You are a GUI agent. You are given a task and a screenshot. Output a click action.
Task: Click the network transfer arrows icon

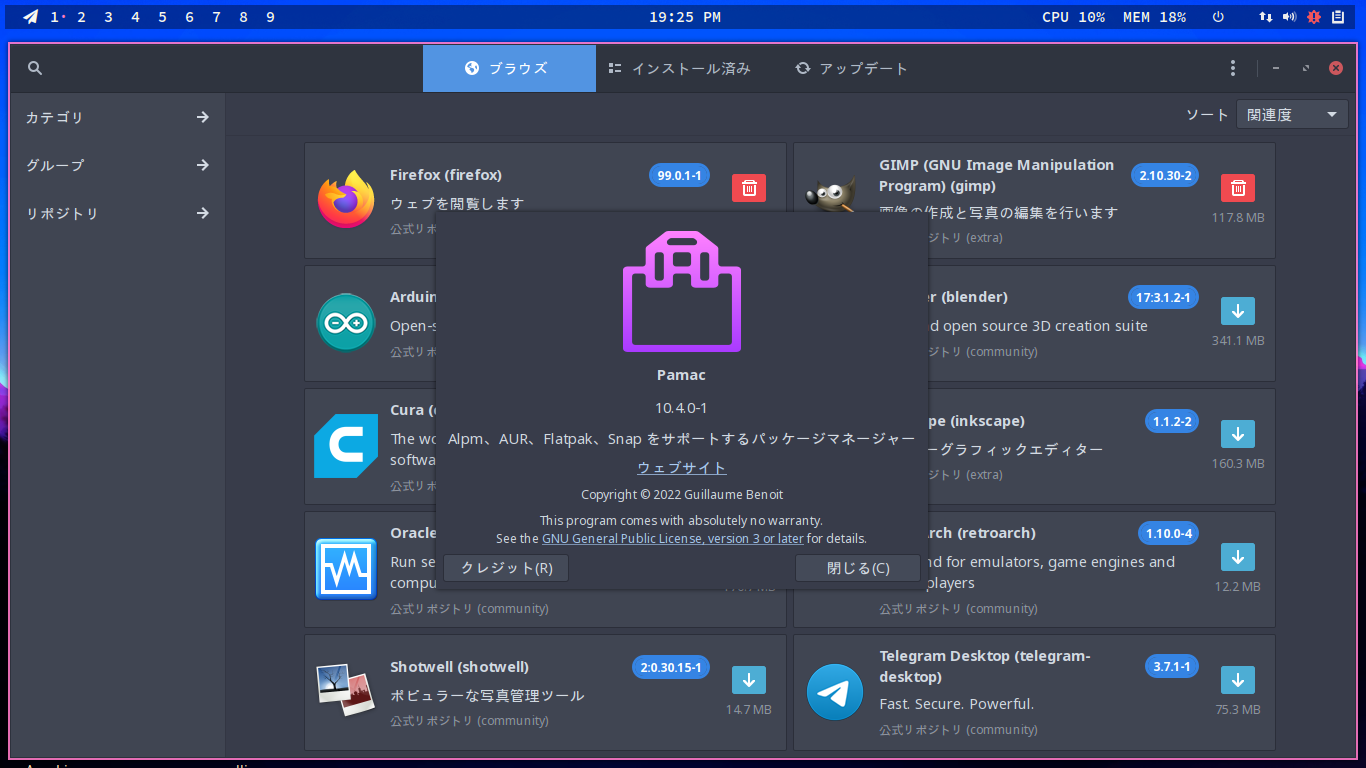click(x=1266, y=17)
